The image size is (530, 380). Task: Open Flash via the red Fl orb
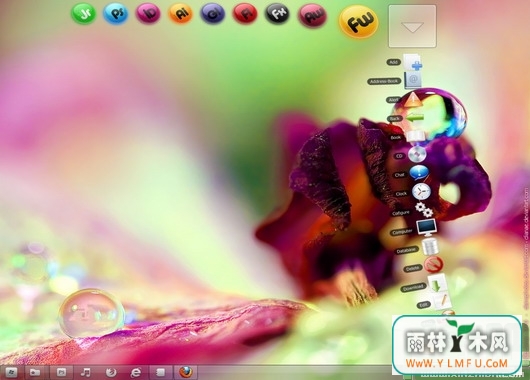click(245, 14)
